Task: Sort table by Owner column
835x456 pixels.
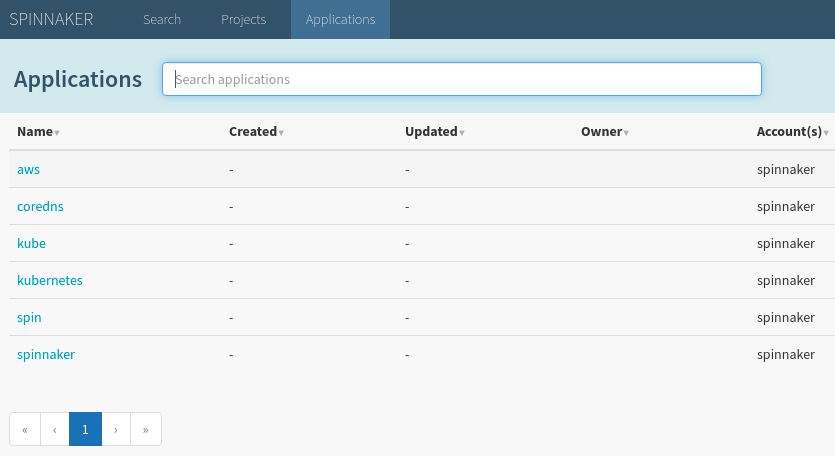Action: [604, 131]
